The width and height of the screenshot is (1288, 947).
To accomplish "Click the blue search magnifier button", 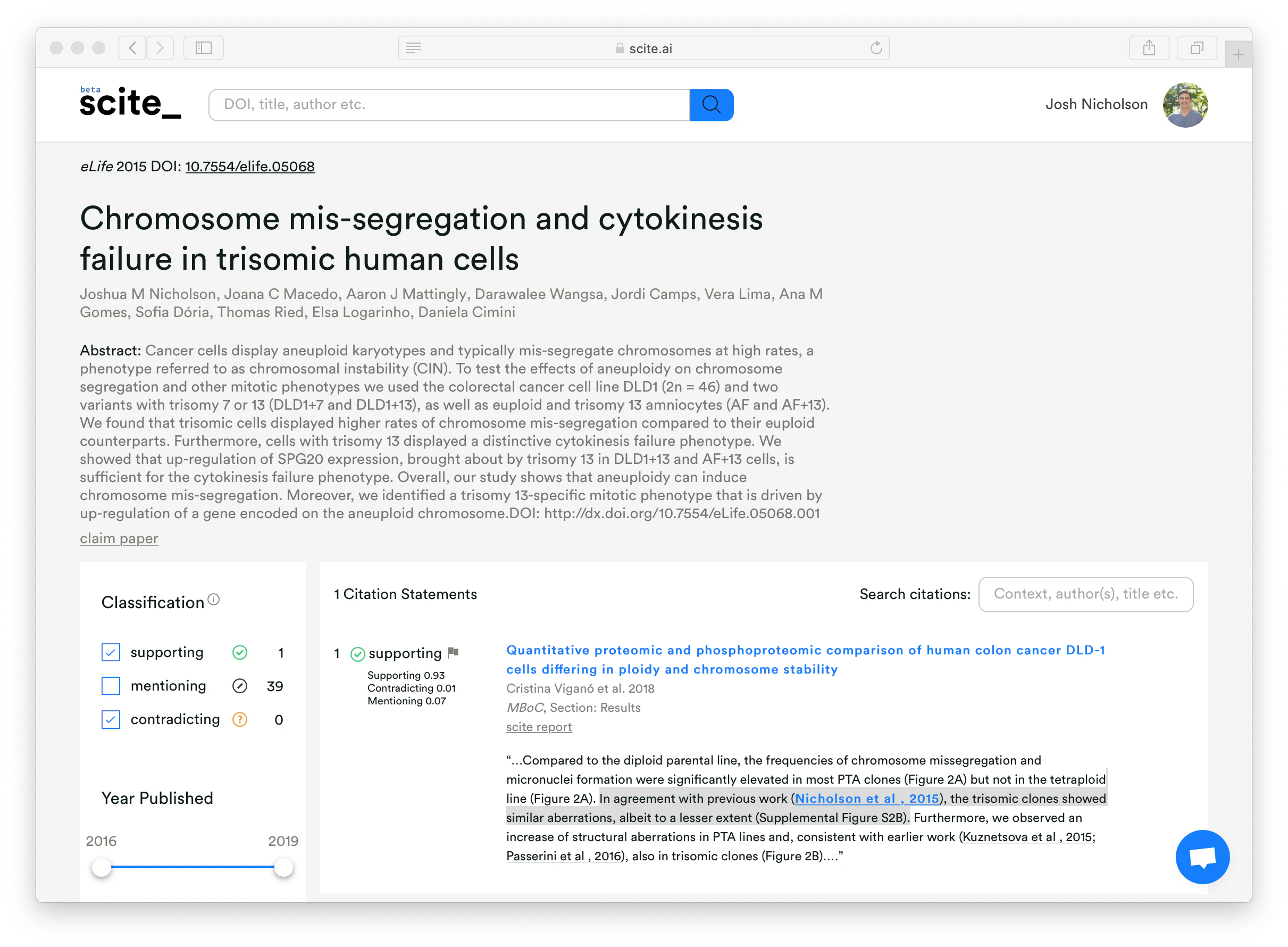I will click(x=711, y=105).
